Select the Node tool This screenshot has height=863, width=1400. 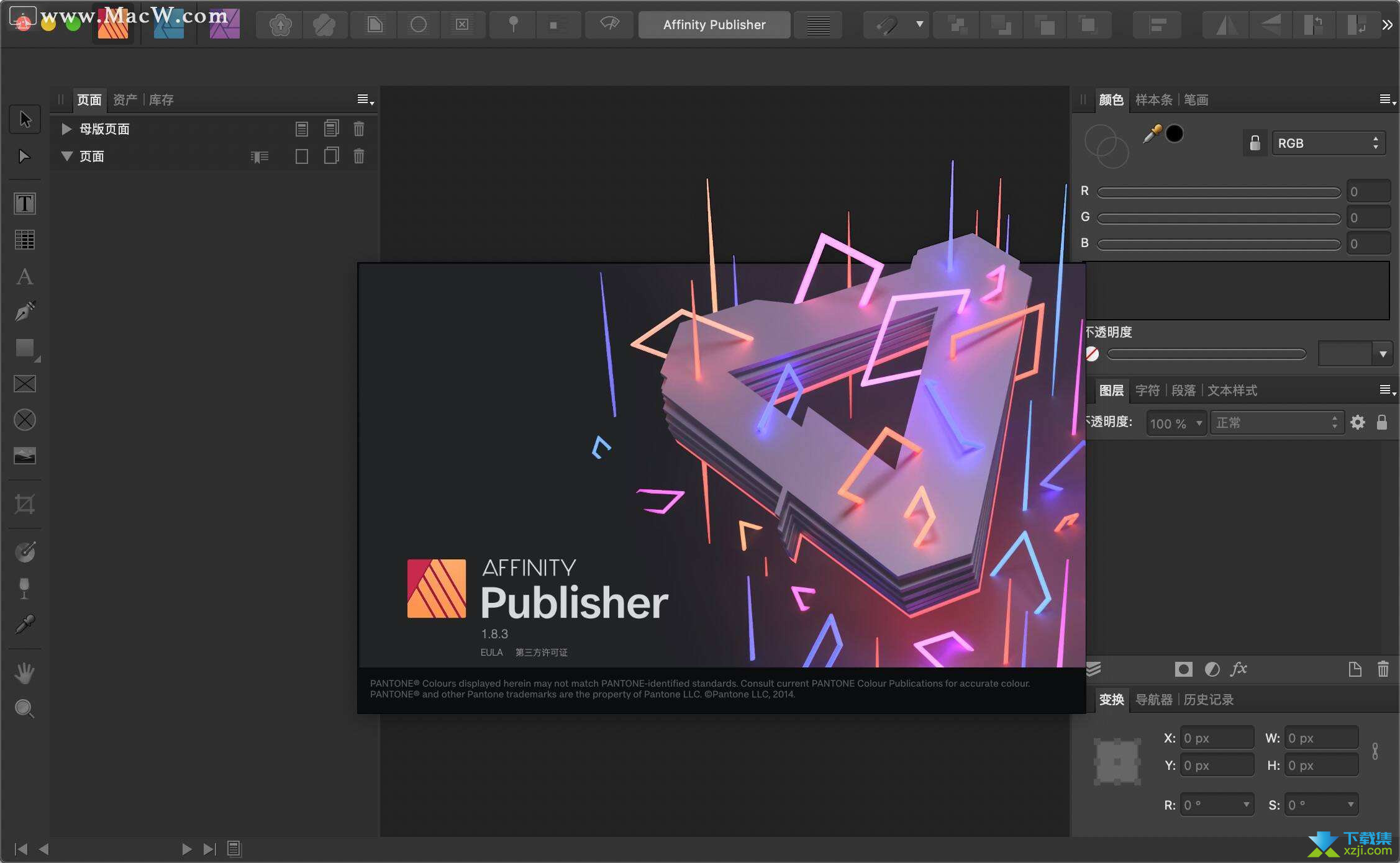click(25, 156)
